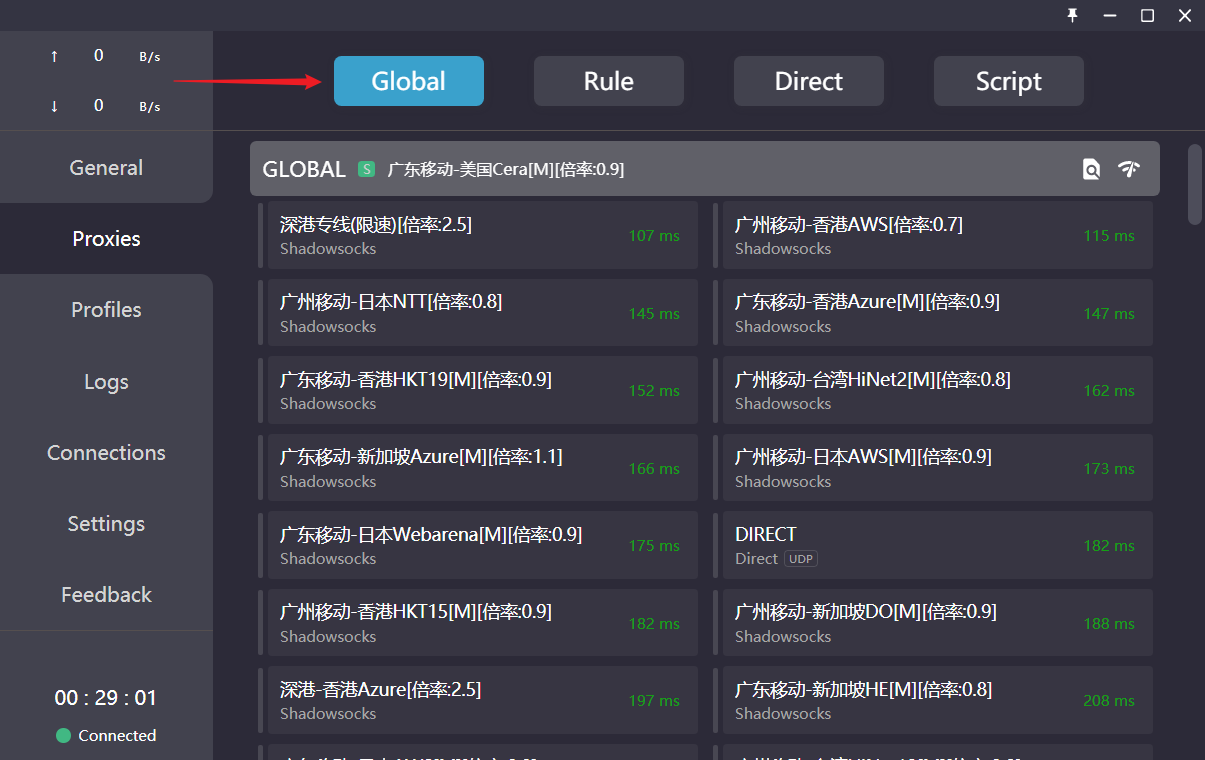Click the upload speed arrow
The image size is (1205, 760).
[54, 56]
